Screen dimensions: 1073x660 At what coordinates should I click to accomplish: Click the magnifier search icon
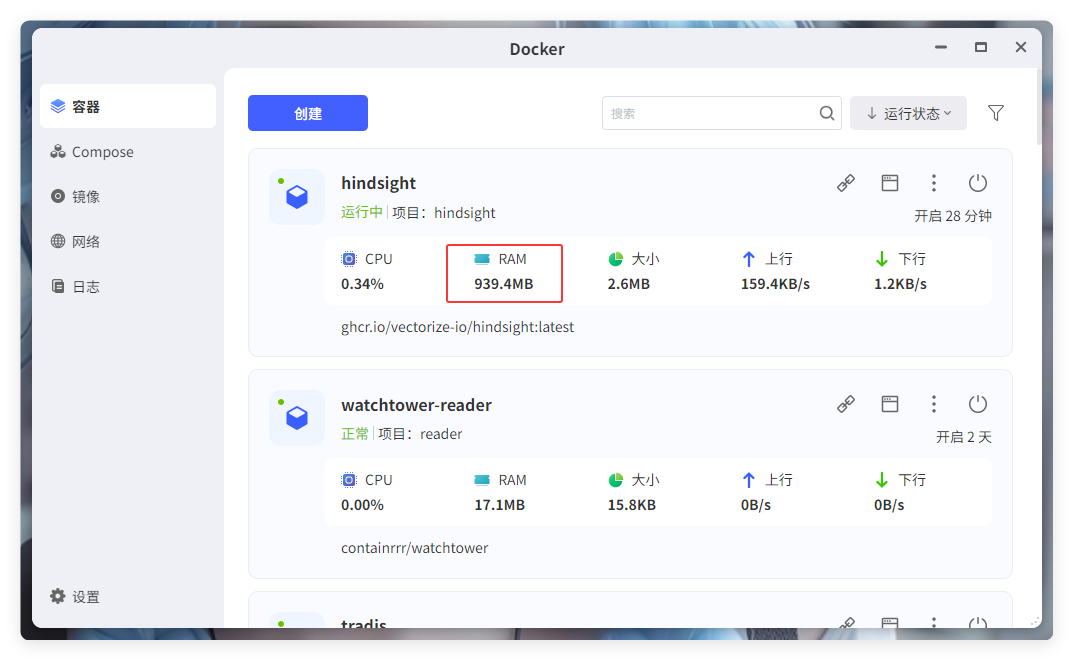[x=827, y=113]
